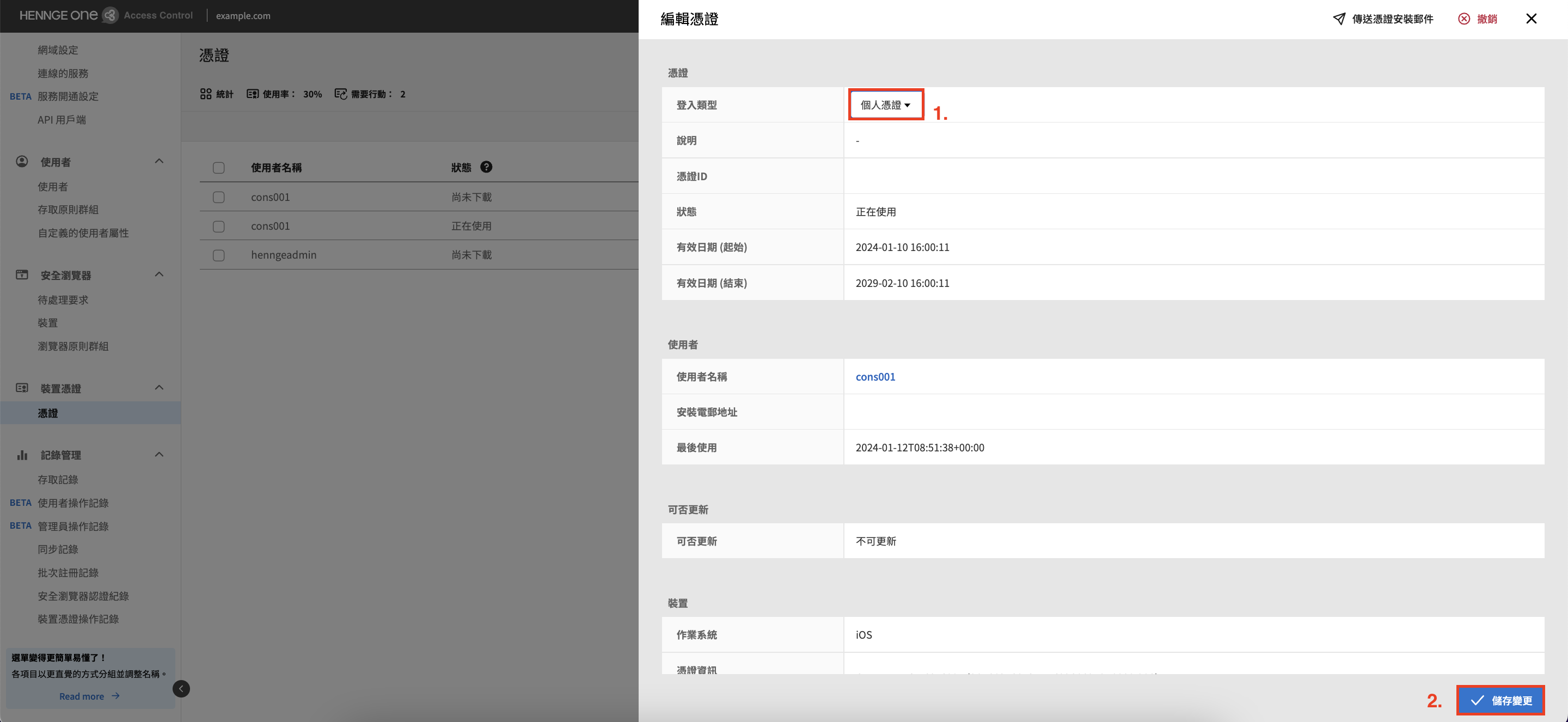Screen dimensions: 1568x722
Task: Collapse the 安全瀏覽器 sidebar section
Action: 159,274
